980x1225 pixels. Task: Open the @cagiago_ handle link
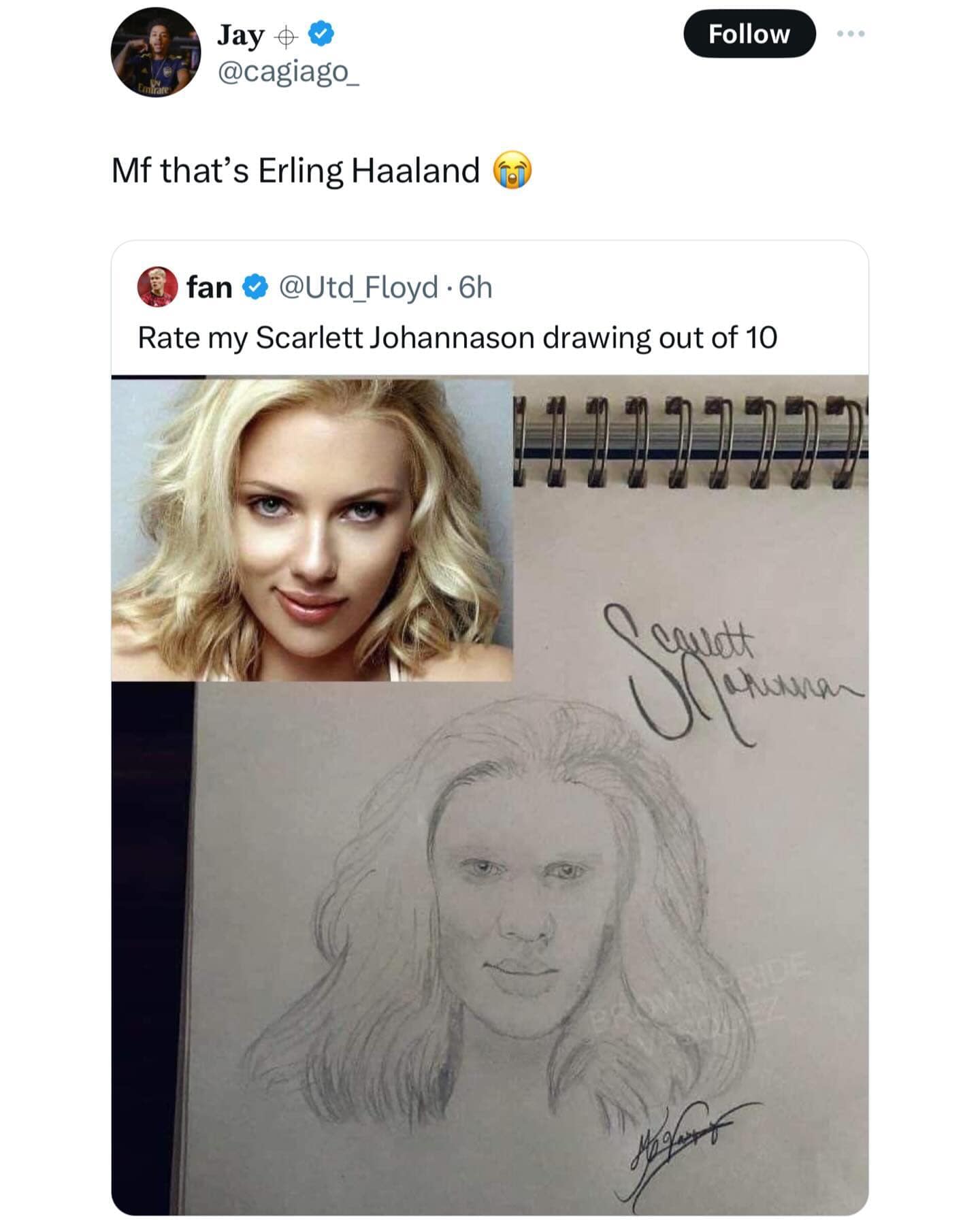[288, 71]
